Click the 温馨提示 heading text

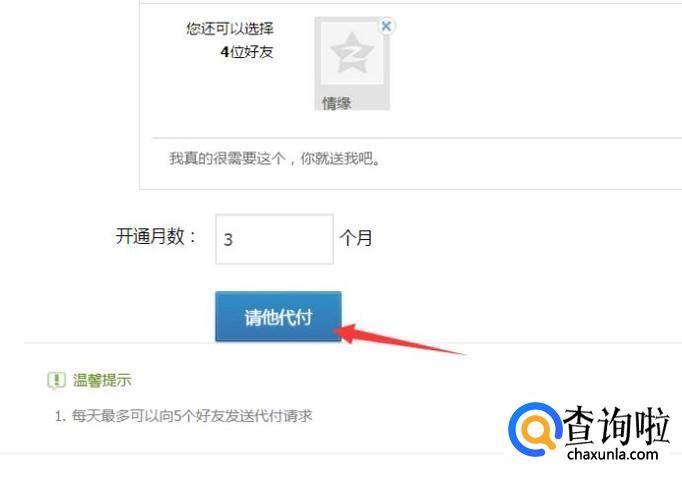tap(102, 381)
